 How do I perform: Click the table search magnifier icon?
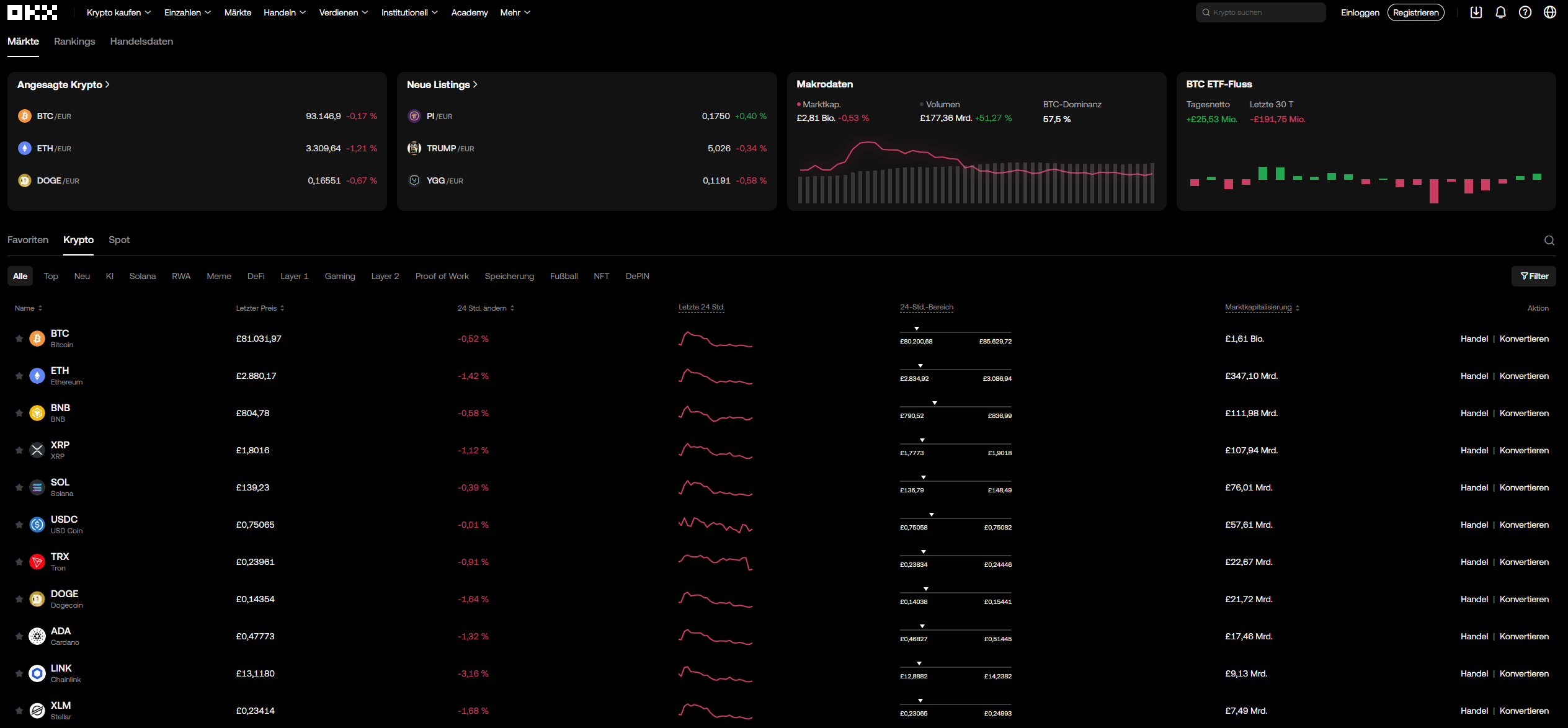(1549, 241)
